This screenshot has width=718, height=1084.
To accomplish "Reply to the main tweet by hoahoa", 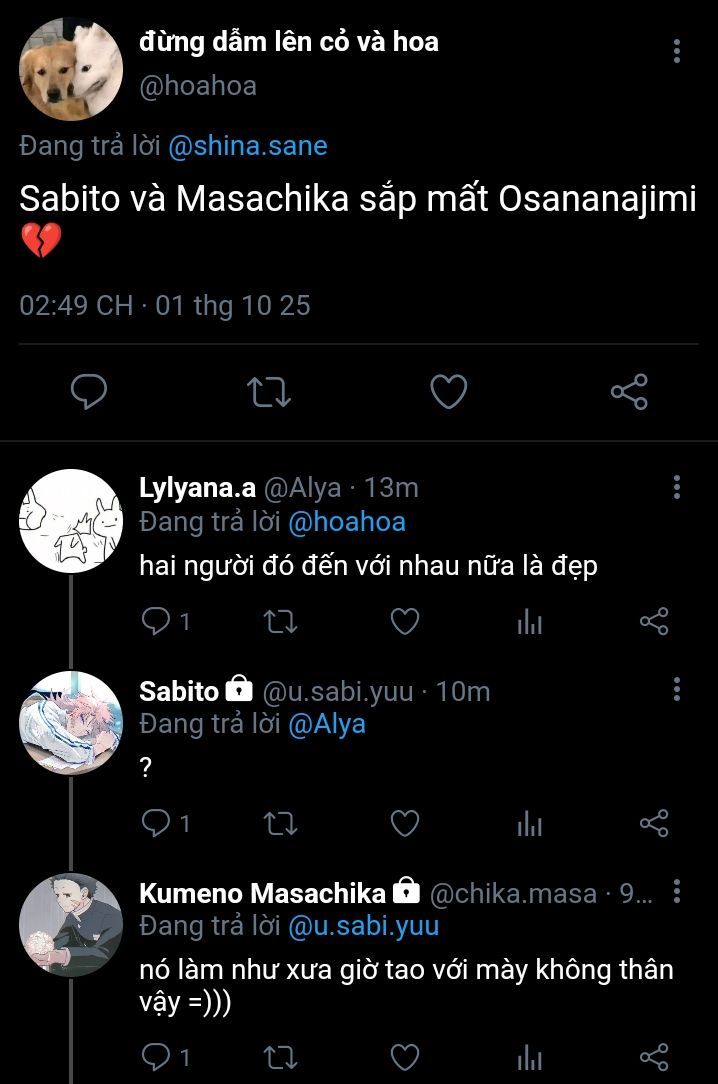I will [89, 391].
